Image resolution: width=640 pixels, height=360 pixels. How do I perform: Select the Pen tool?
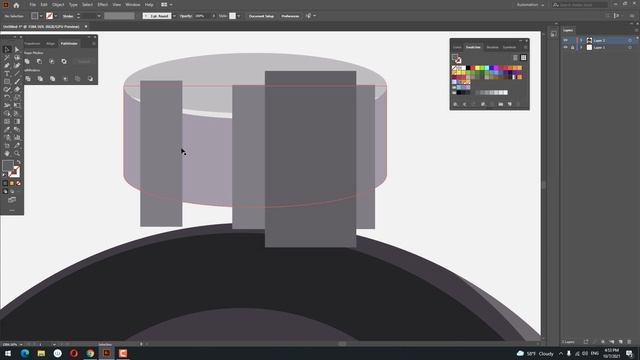point(7,65)
